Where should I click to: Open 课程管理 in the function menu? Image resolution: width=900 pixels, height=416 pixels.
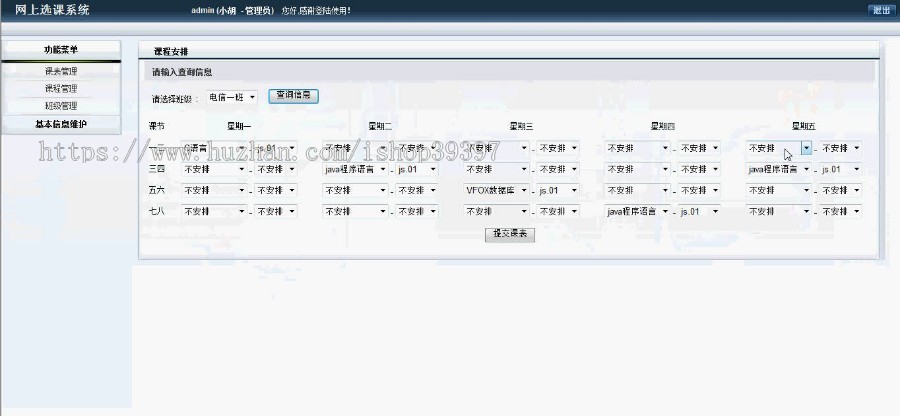(61, 88)
